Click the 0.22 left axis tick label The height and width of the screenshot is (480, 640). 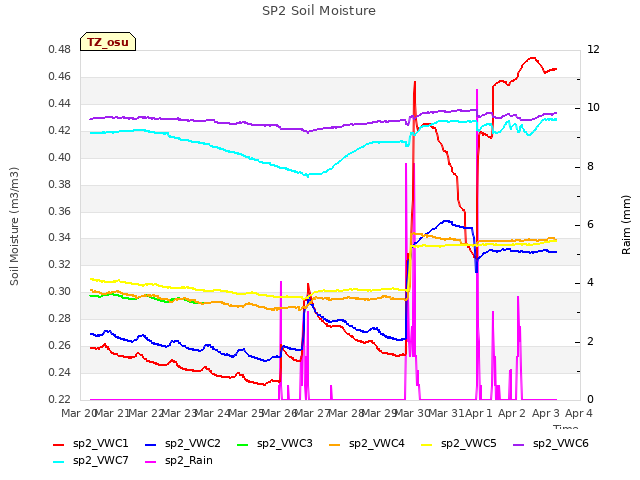point(60,399)
